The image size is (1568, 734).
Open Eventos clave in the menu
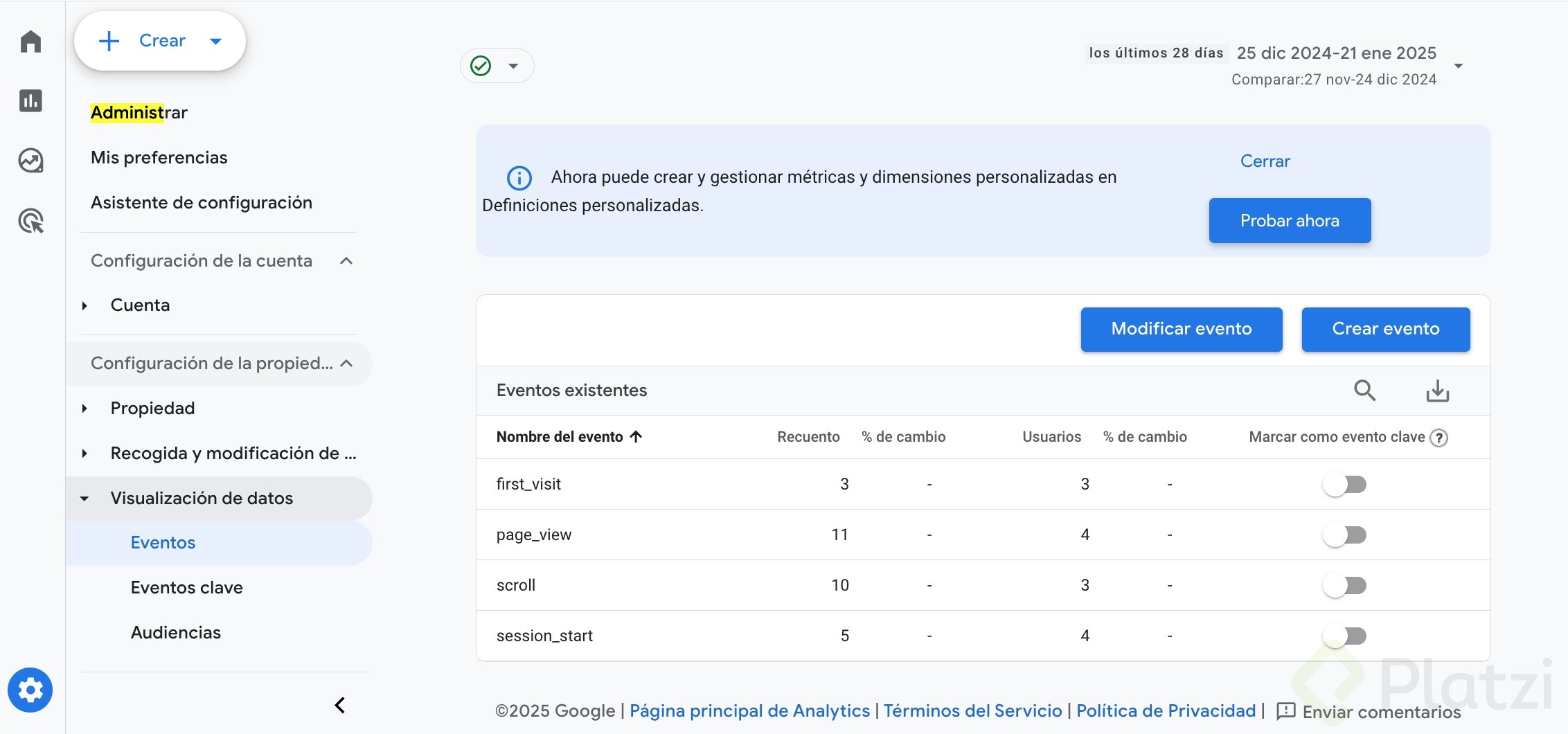coord(186,587)
